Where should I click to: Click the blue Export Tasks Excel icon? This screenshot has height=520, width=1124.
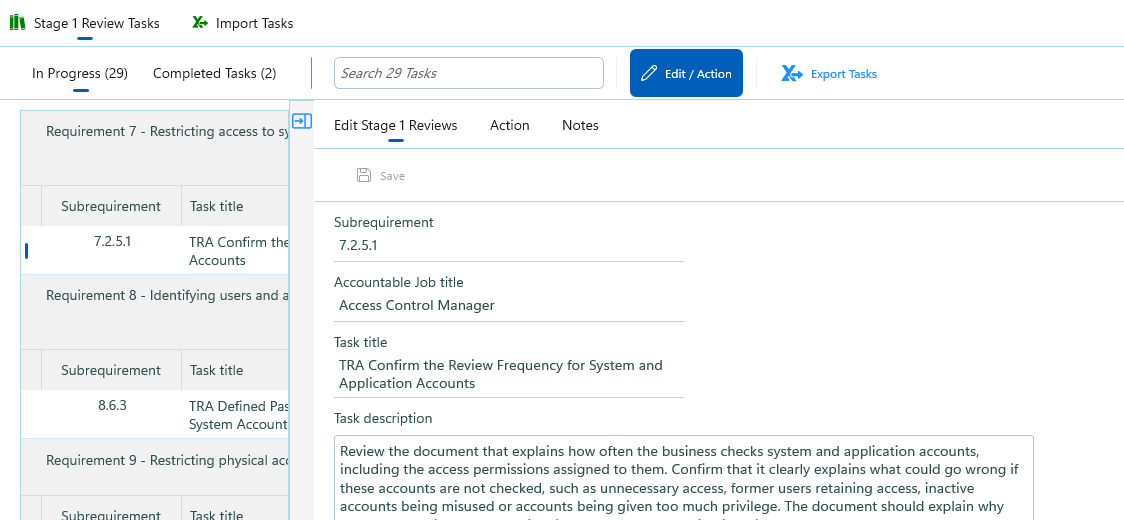[x=791, y=73]
